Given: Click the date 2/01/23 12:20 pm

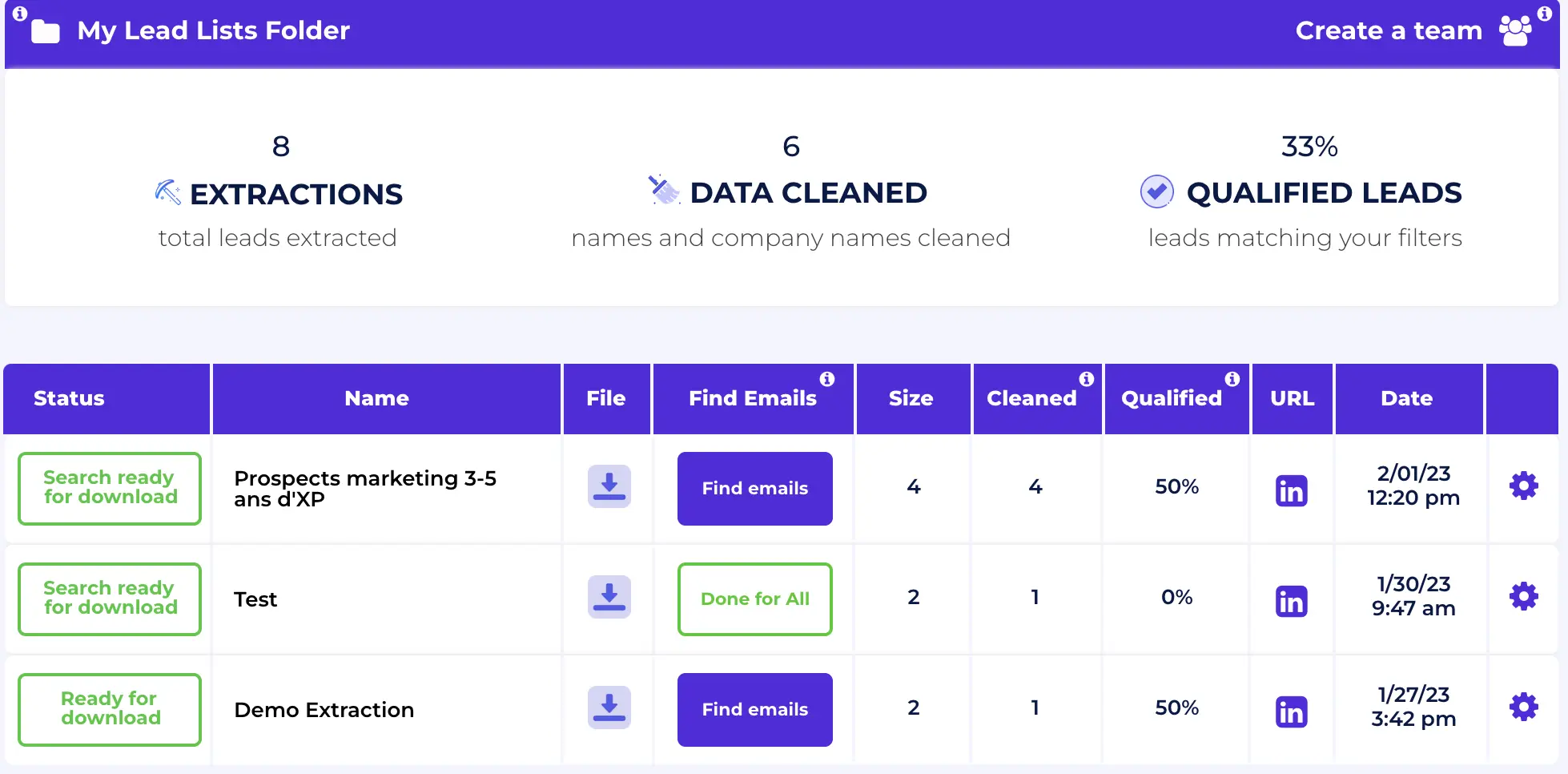Looking at the screenshot, I should [x=1413, y=486].
